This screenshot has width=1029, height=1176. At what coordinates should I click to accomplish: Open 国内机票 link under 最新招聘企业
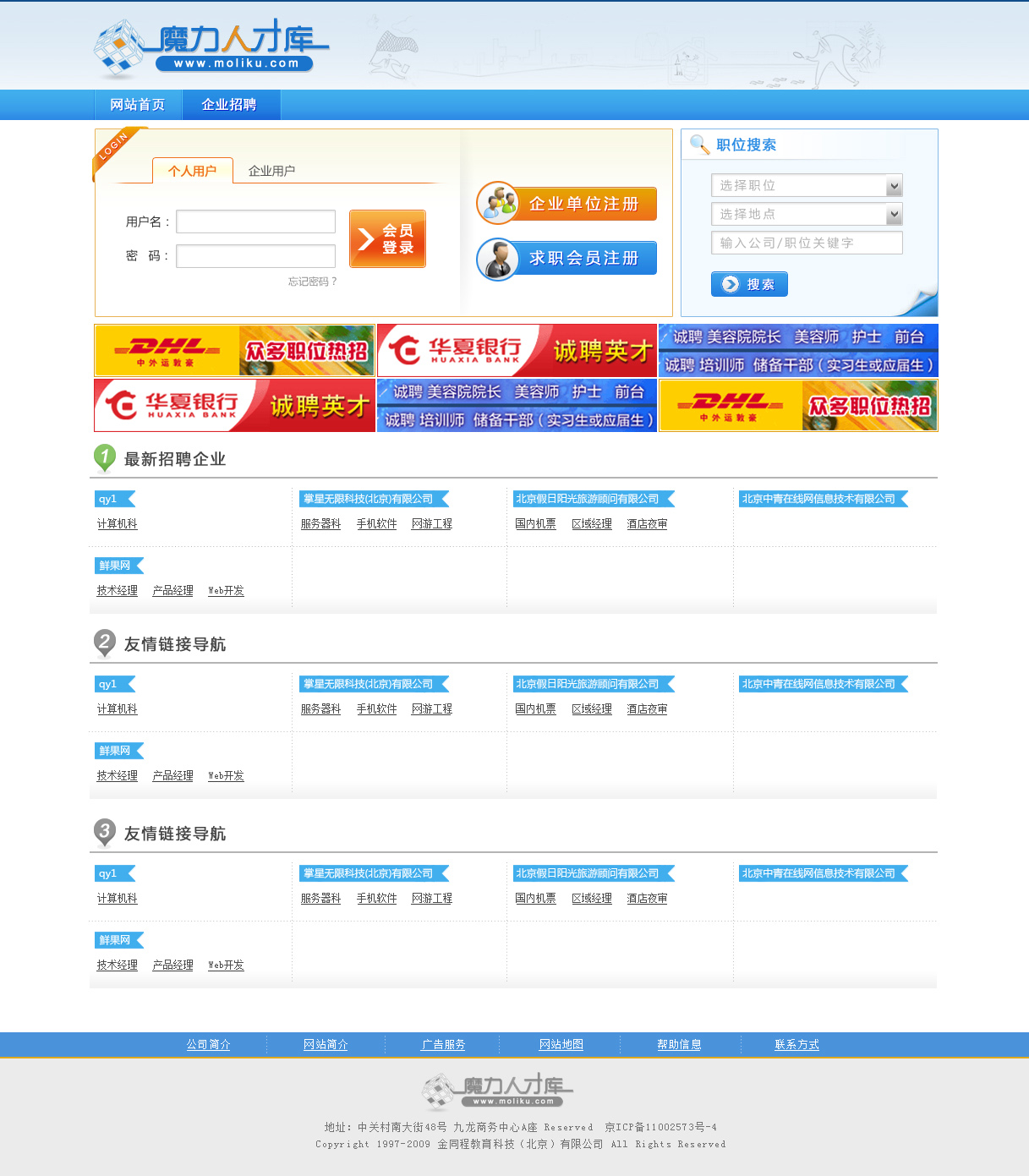click(536, 524)
